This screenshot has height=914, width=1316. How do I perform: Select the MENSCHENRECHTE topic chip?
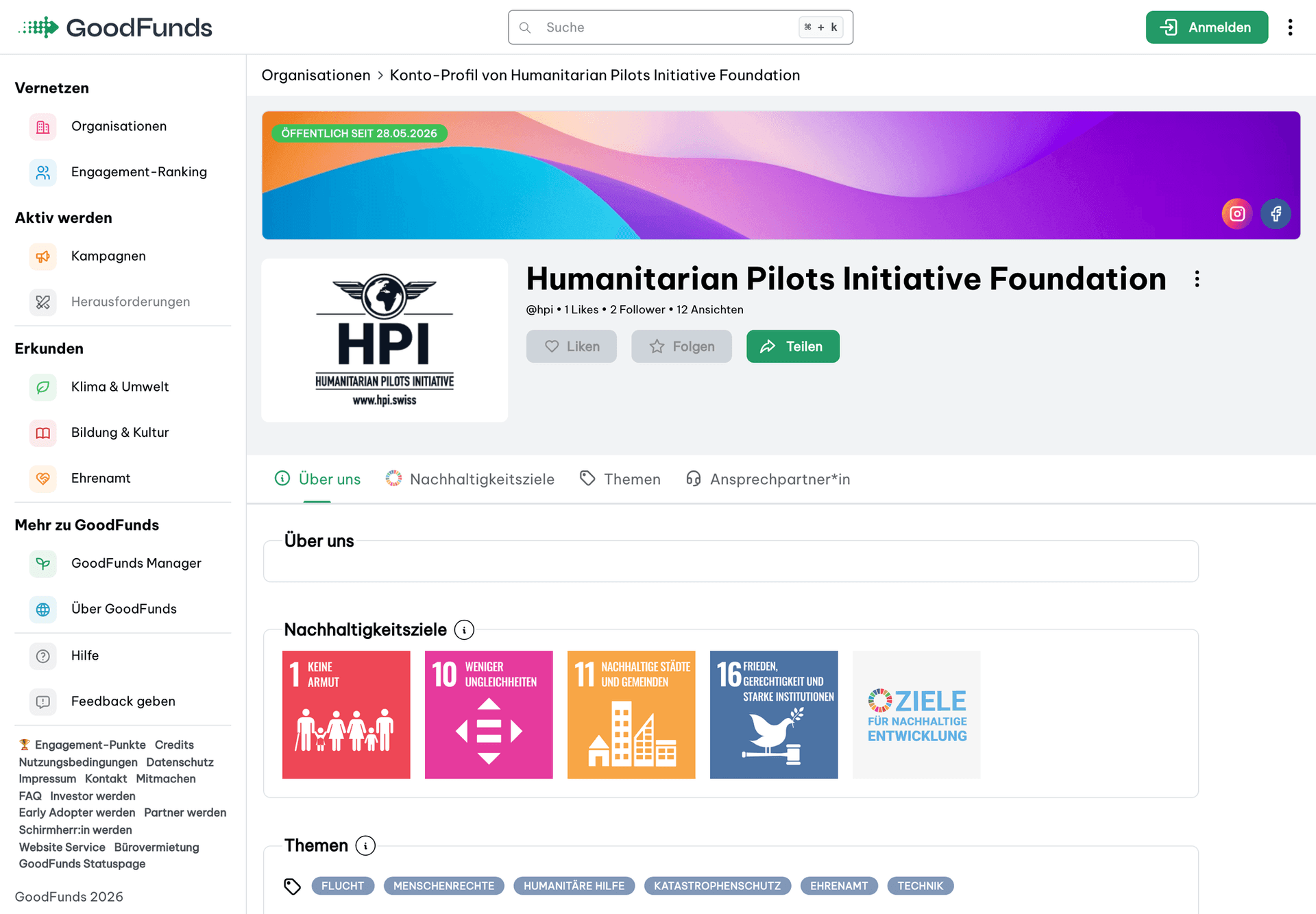click(444, 886)
